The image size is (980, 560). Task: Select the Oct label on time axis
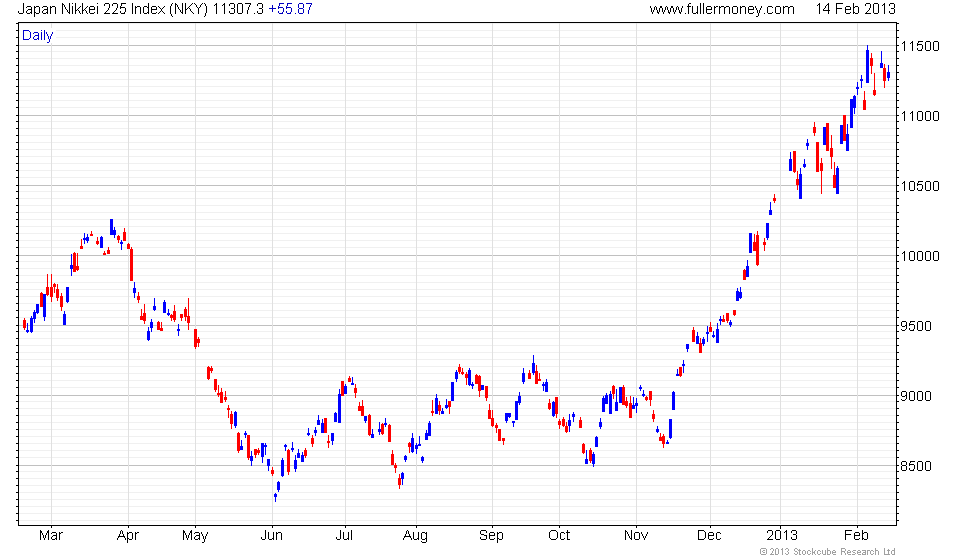[x=559, y=535]
